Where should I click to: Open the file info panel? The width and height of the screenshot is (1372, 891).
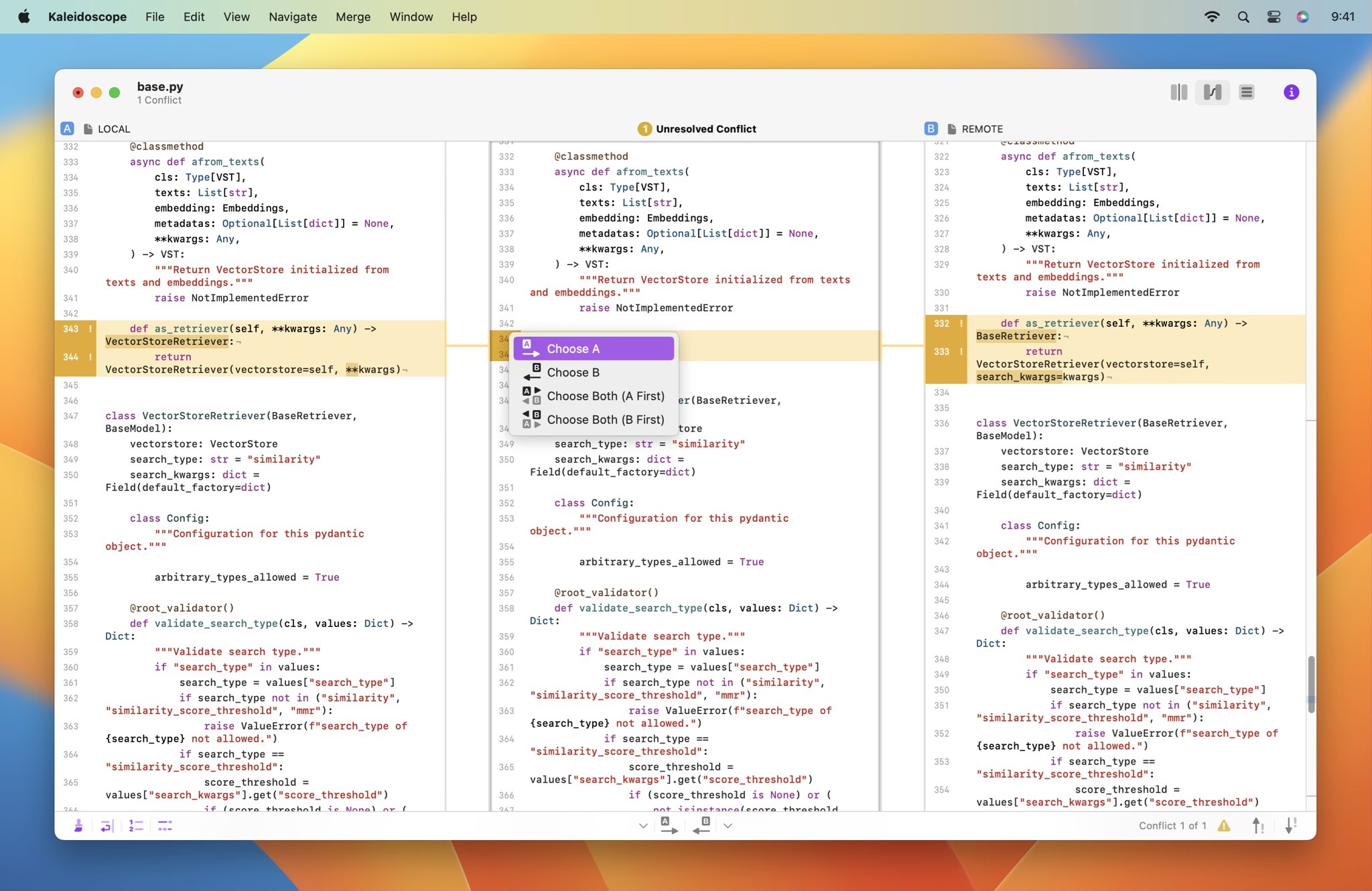[x=1290, y=92]
